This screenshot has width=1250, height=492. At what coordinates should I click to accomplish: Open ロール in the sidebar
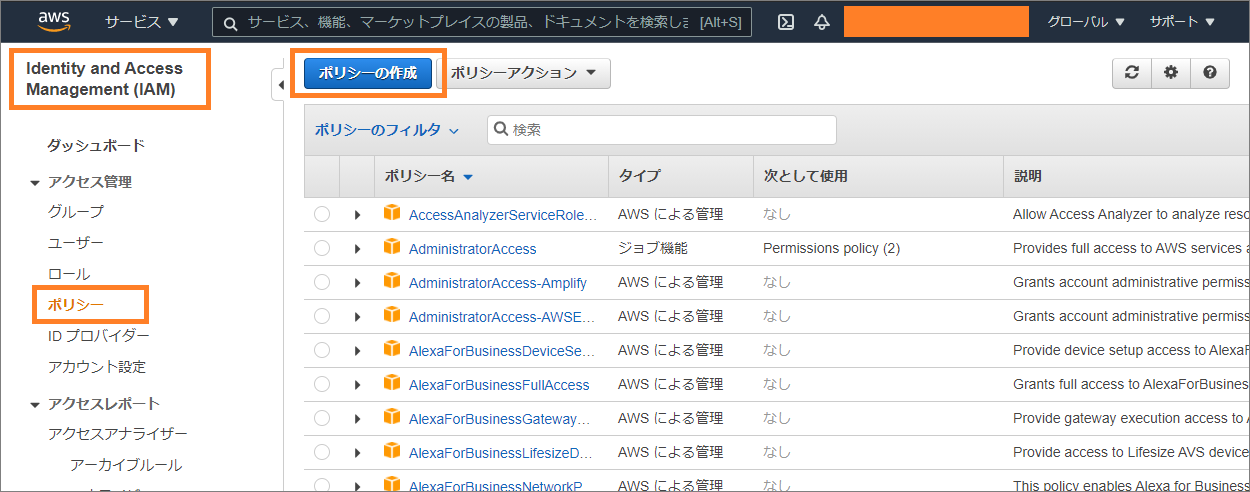(x=69, y=274)
